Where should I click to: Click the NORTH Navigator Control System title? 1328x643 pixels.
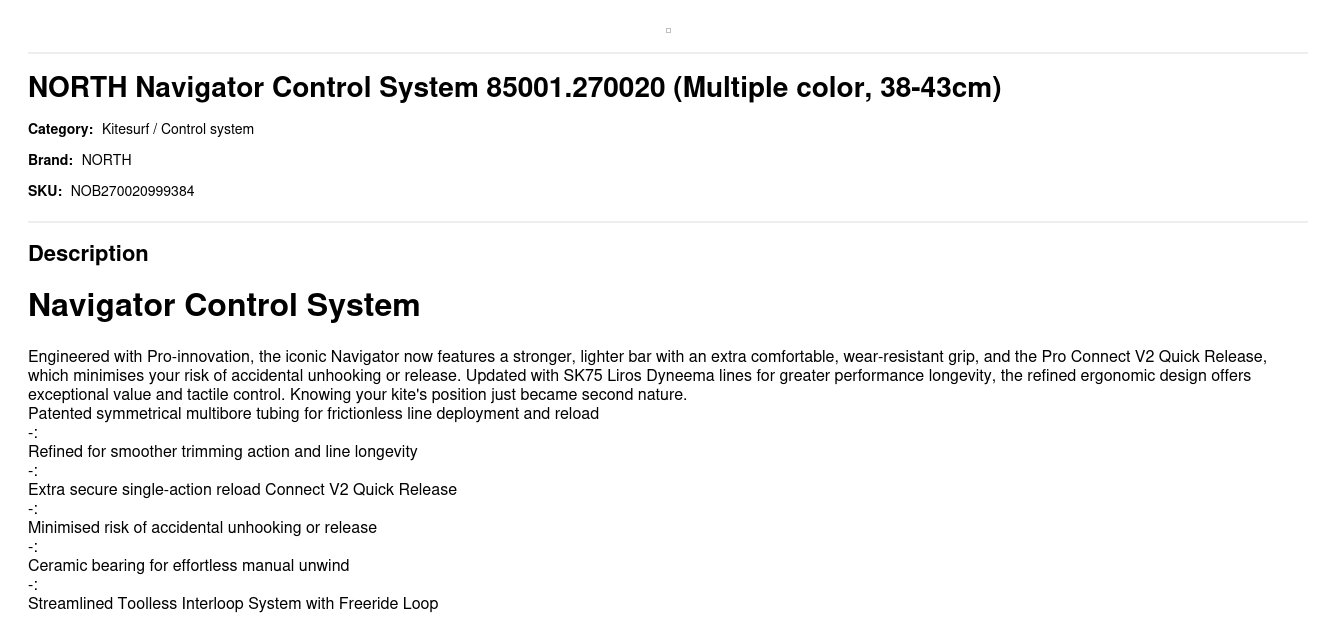click(x=514, y=88)
